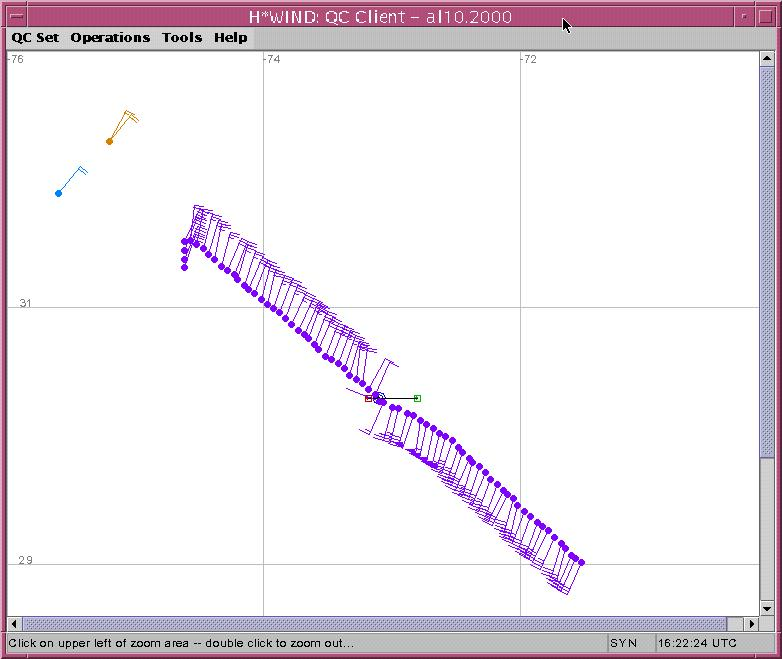
Task: Click the horizontal scrollbar left arrow
Action: (x=15, y=624)
